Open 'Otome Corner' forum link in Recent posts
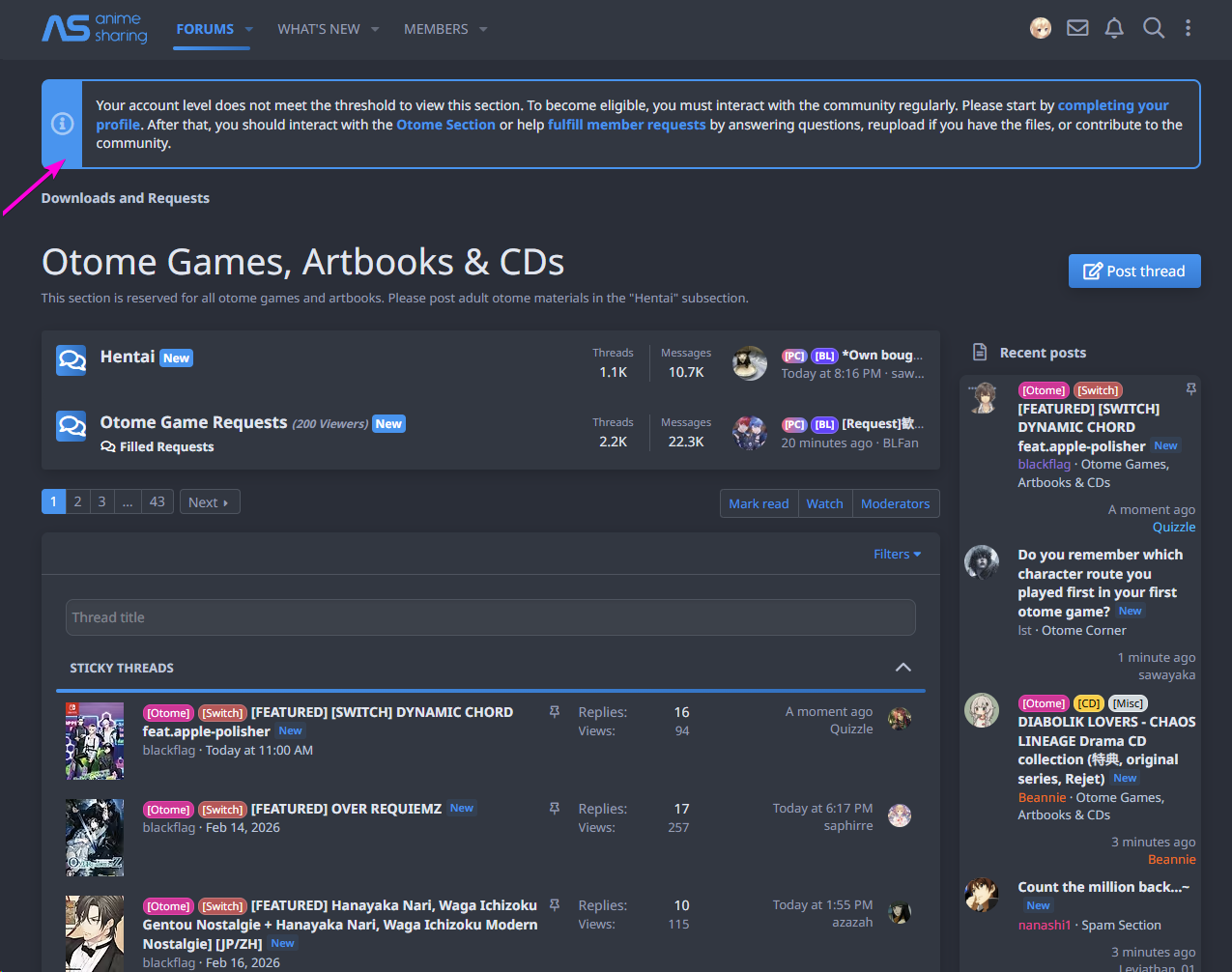The height and width of the screenshot is (972, 1232). 1084,630
